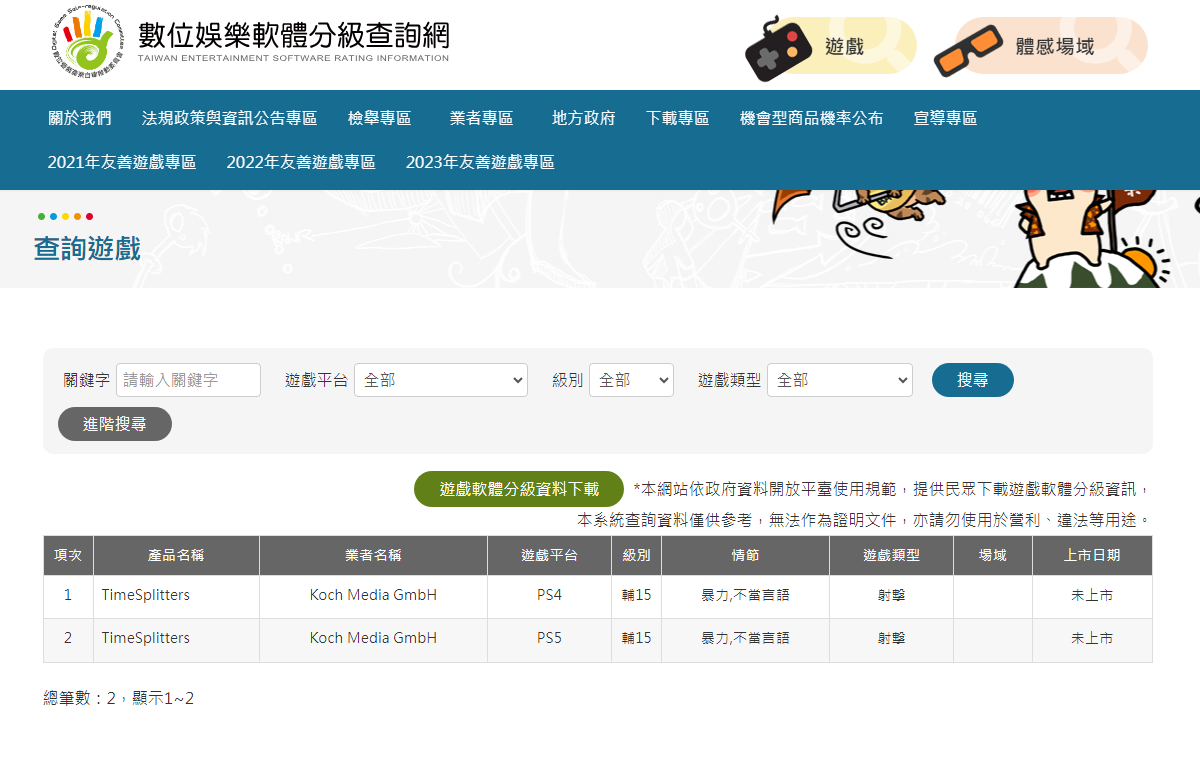Click the 產品名稱 column header
The image size is (1200, 758).
(176, 555)
